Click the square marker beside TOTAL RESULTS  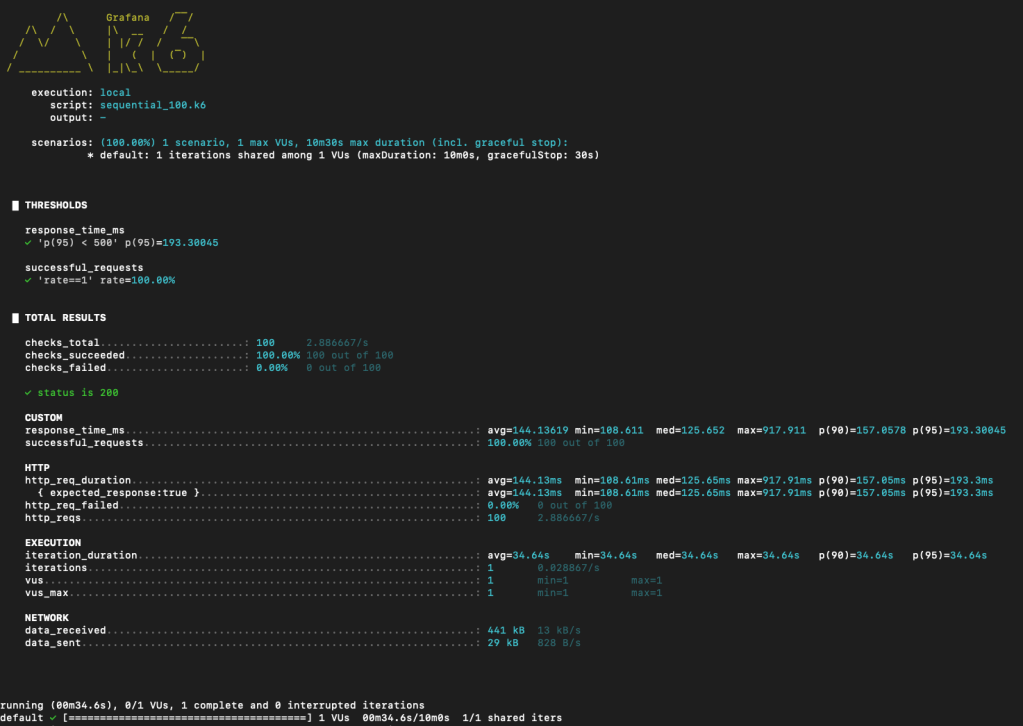(15, 318)
